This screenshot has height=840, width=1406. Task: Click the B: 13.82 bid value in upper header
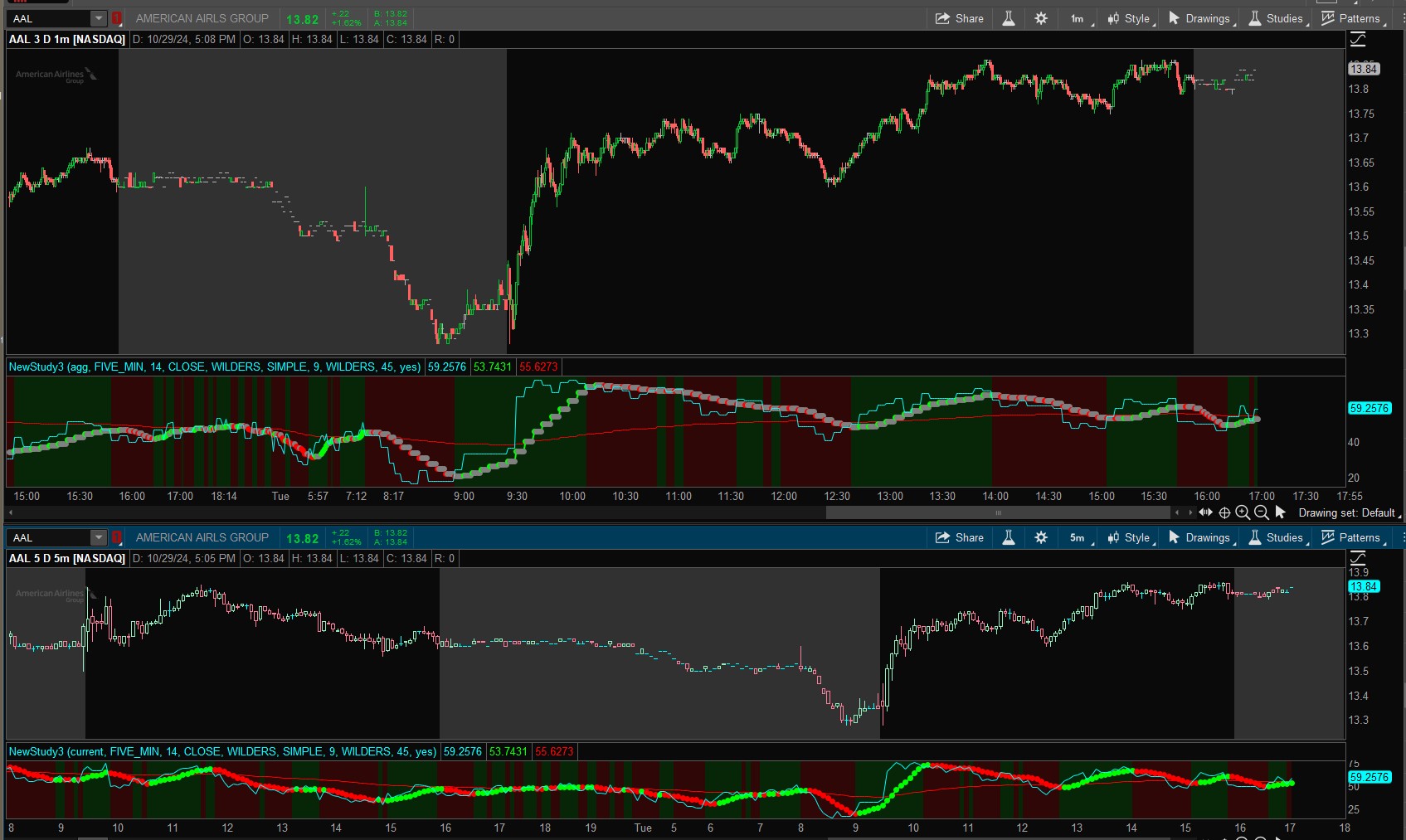point(391,14)
